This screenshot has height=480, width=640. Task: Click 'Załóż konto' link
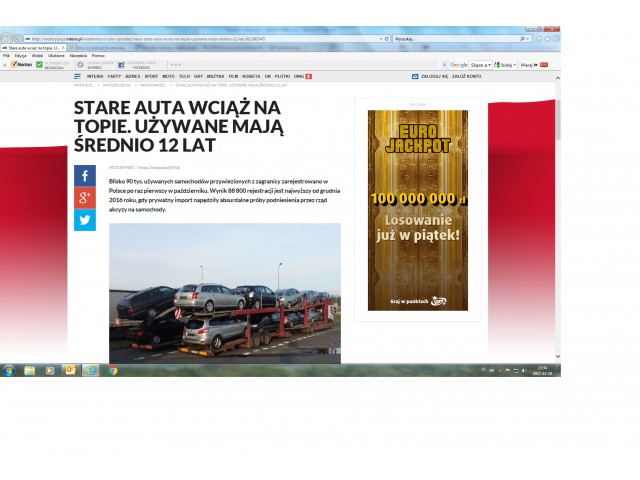466,76
